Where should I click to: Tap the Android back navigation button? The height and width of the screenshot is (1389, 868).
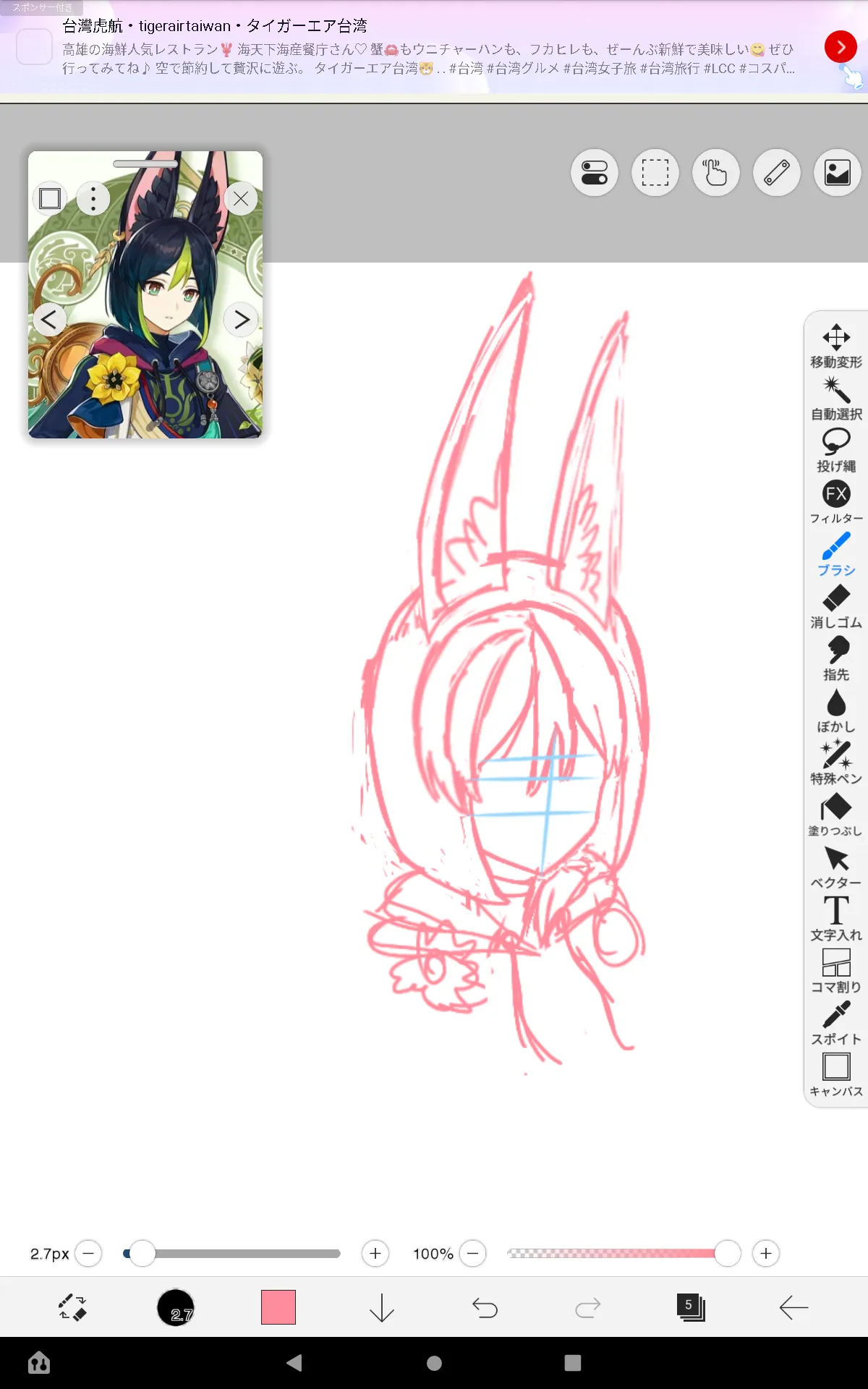(294, 1363)
